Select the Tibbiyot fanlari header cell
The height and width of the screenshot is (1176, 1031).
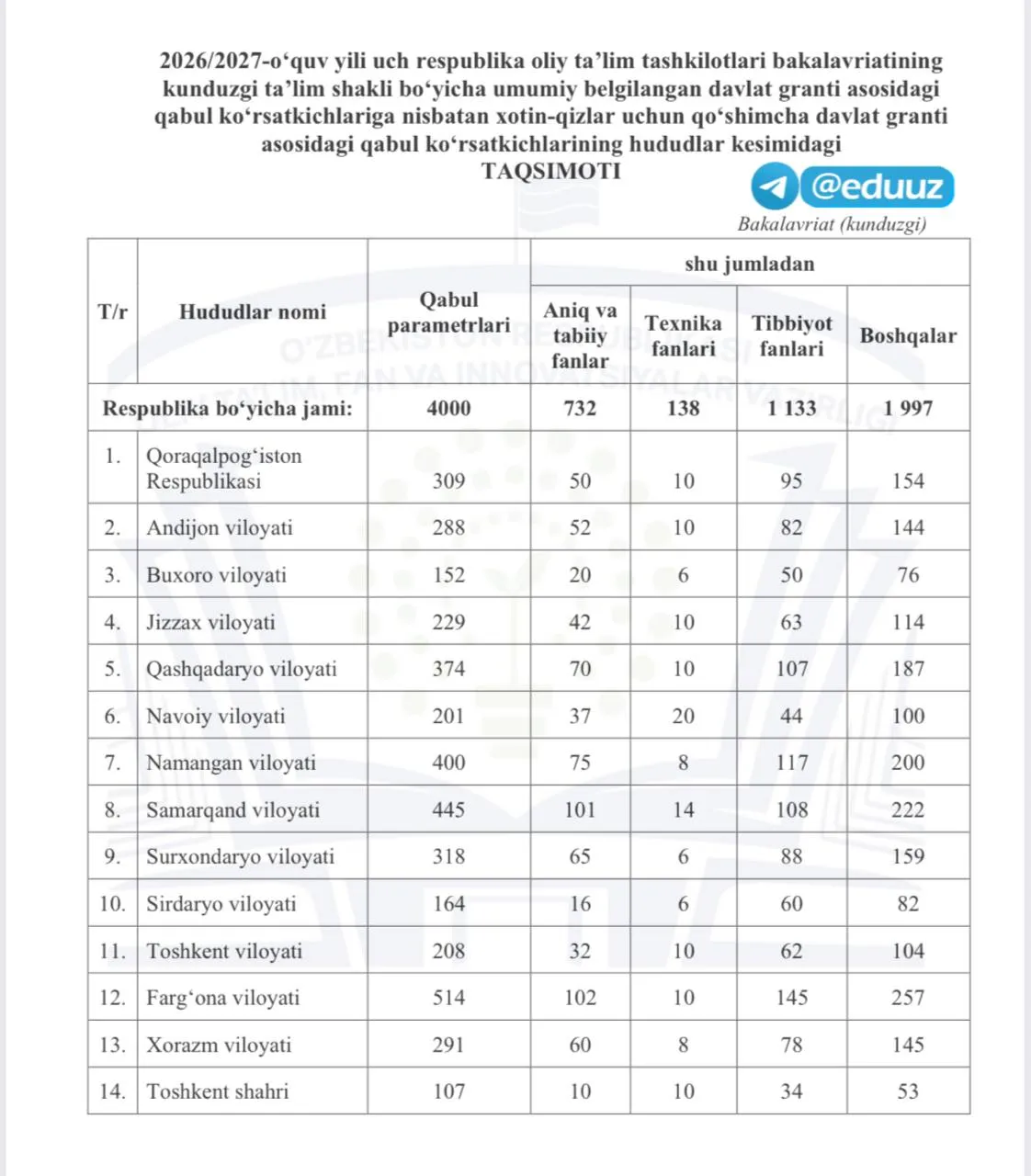tap(791, 335)
